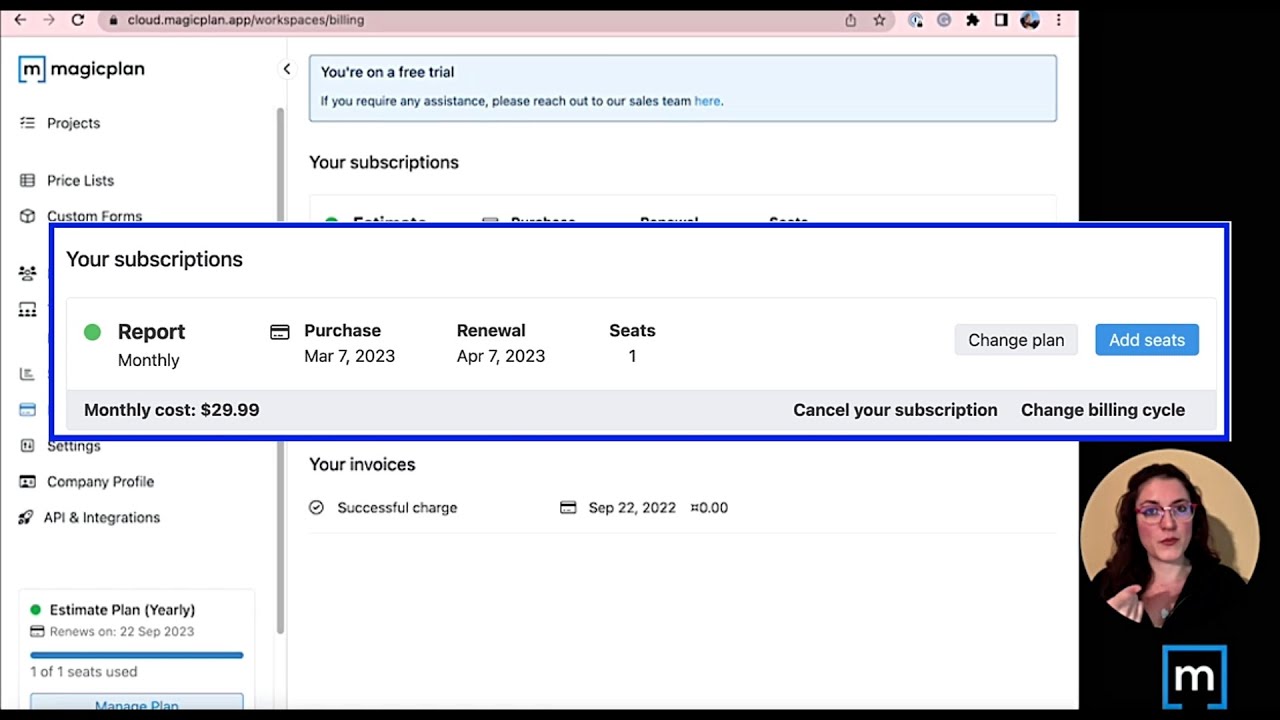This screenshot has height=720, width=1280.
Task: Click the 'Apr 7, 2023' renewal date
Action: [501, 356]
